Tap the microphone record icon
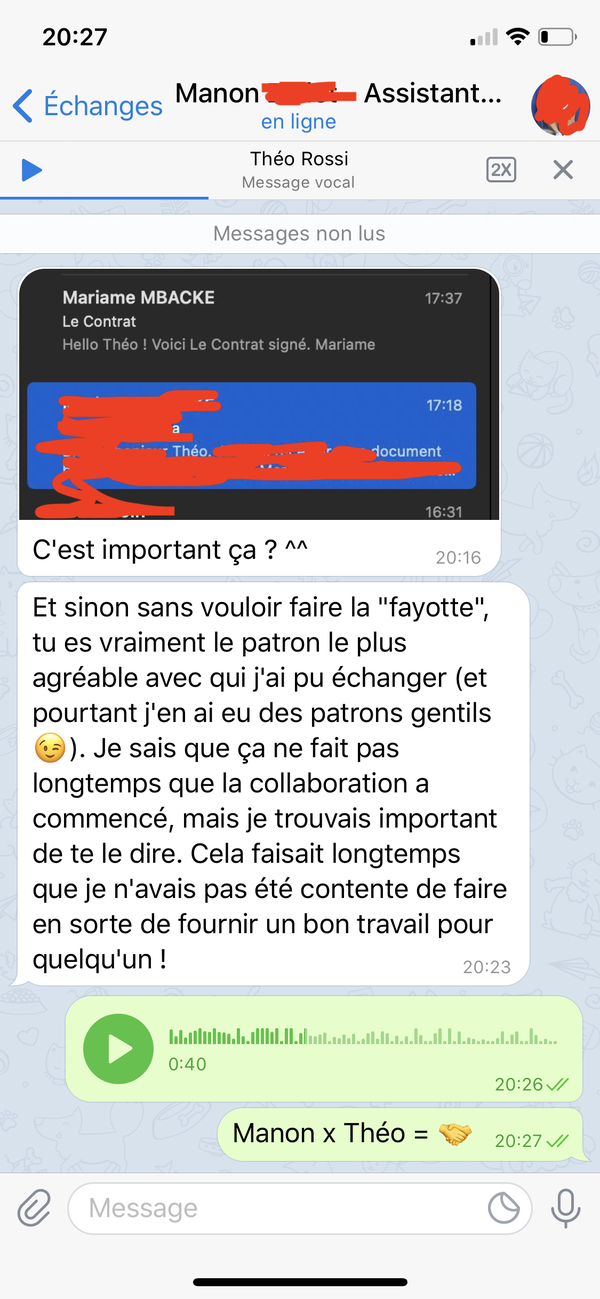This screenshot has height=1299, width=600. pyautogui.click(x=566, y=1208)
